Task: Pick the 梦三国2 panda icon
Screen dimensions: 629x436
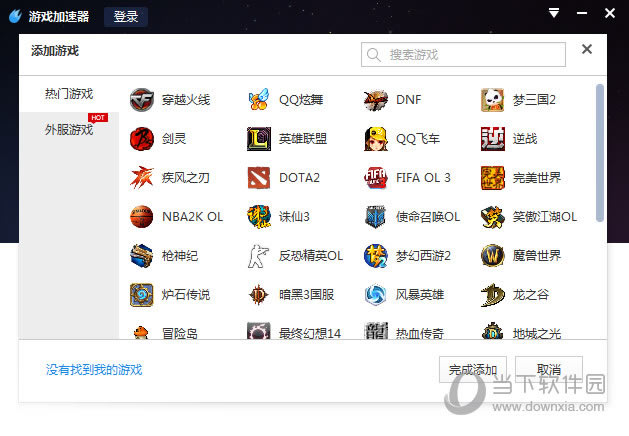Action: [x=493, y=99]
